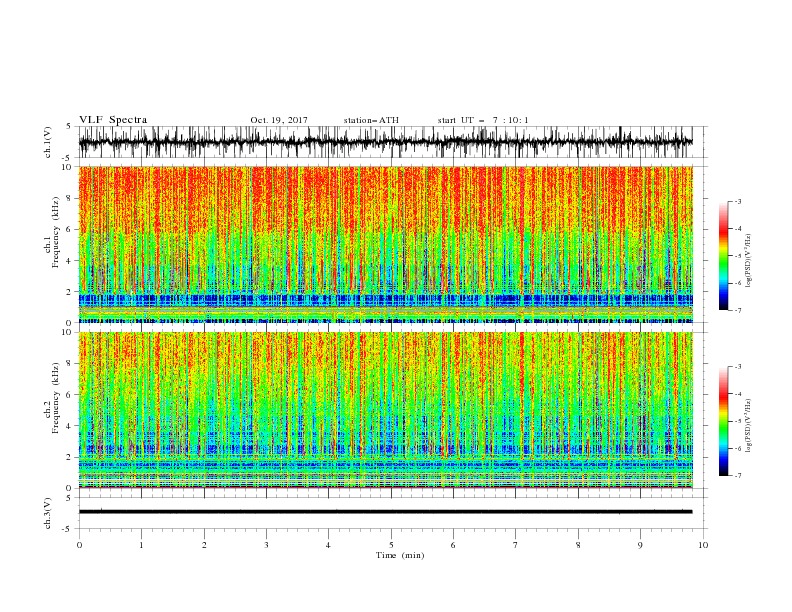Click the 'station=ATH' label
The width and height of the screenshot is (792, 612).
[x=371, y=120]
